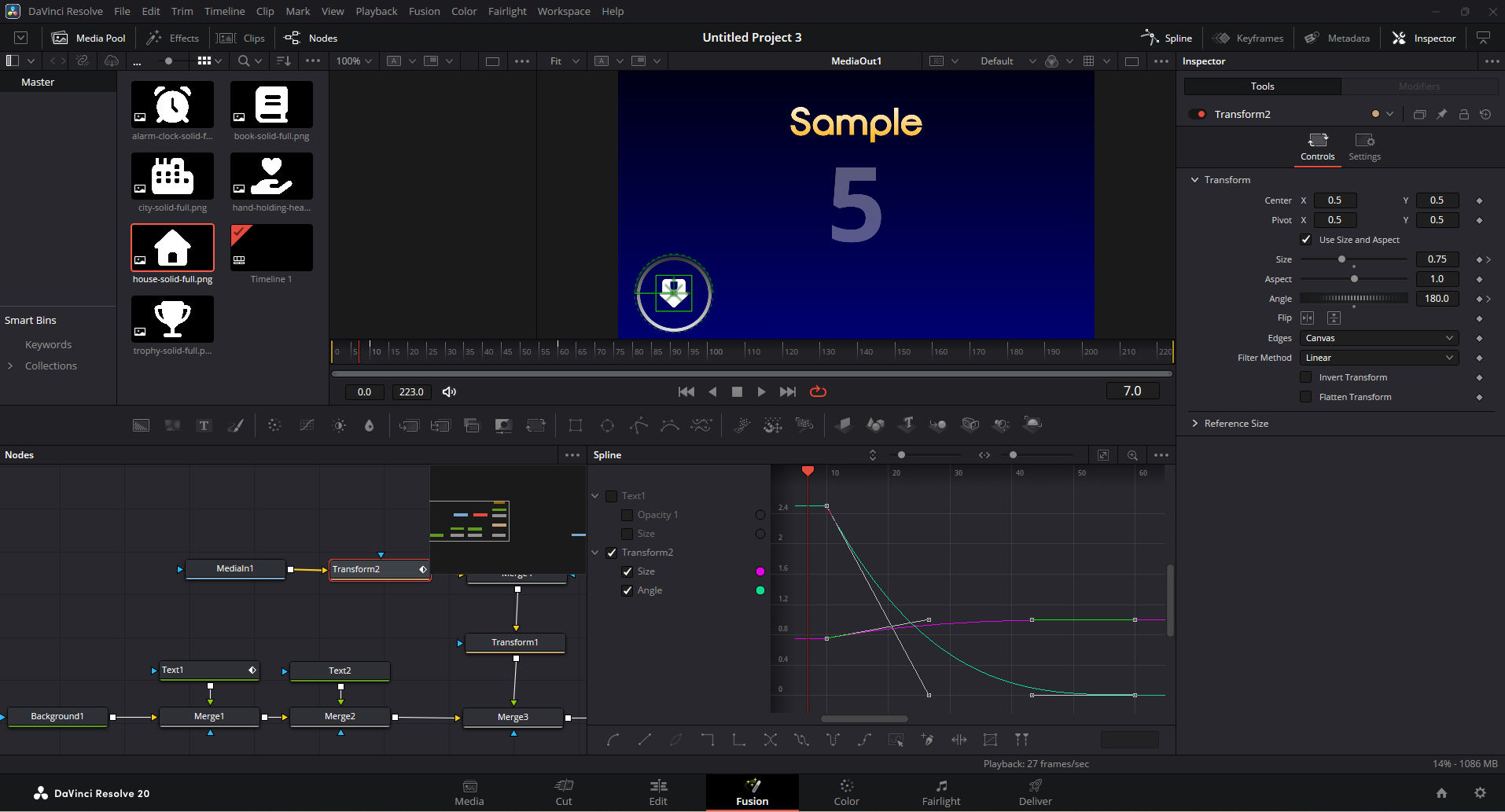The height and width of the screenshot is (812, 1505).
Task: Enable the Invert Transform checkbox
Action: point(1306,377)
